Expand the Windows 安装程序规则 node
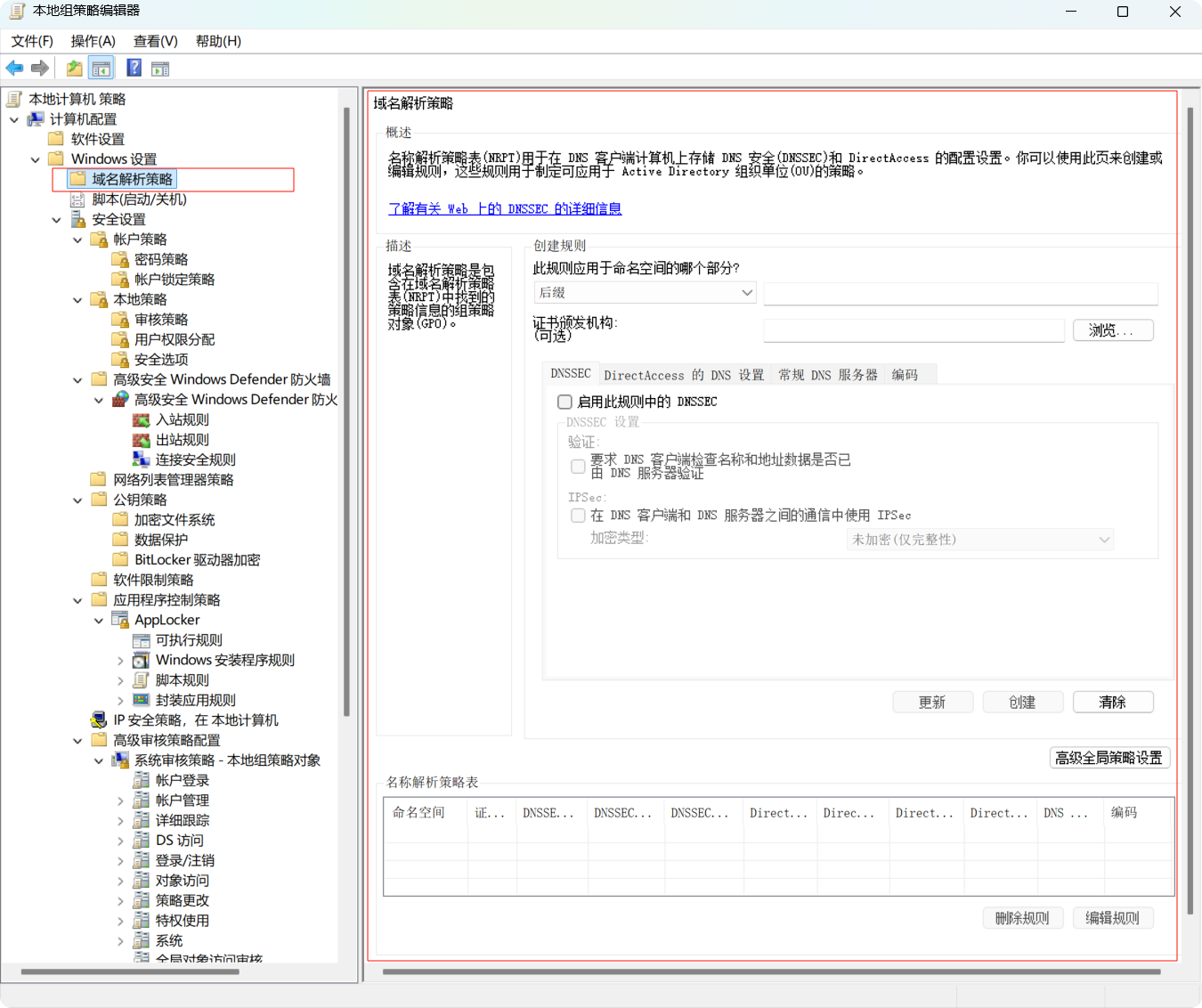 coord(120,661)
